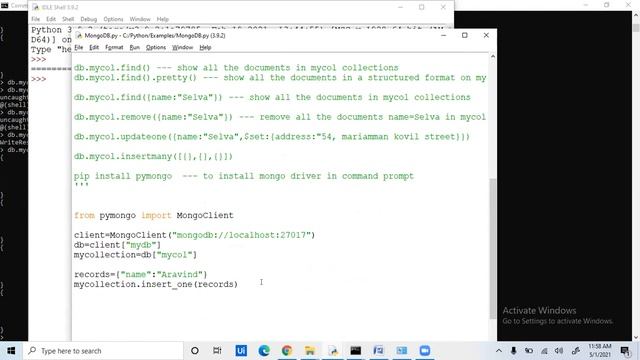Open the clock and date flyout
The height and width of the screenshot is (360, 640).
600,351
